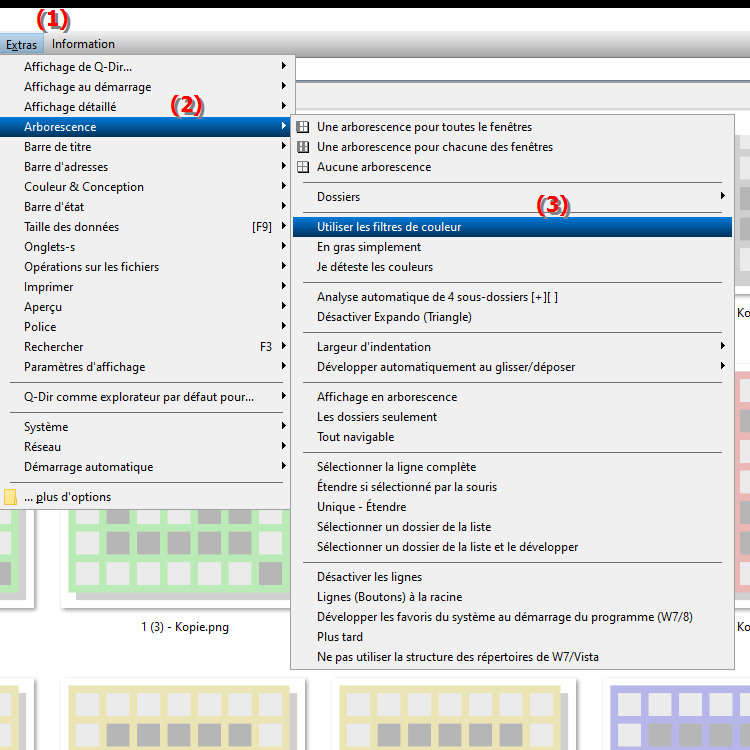Open the Imprimer submenu
This screenshot has height=750, width=750.
(x=145, y=287)
